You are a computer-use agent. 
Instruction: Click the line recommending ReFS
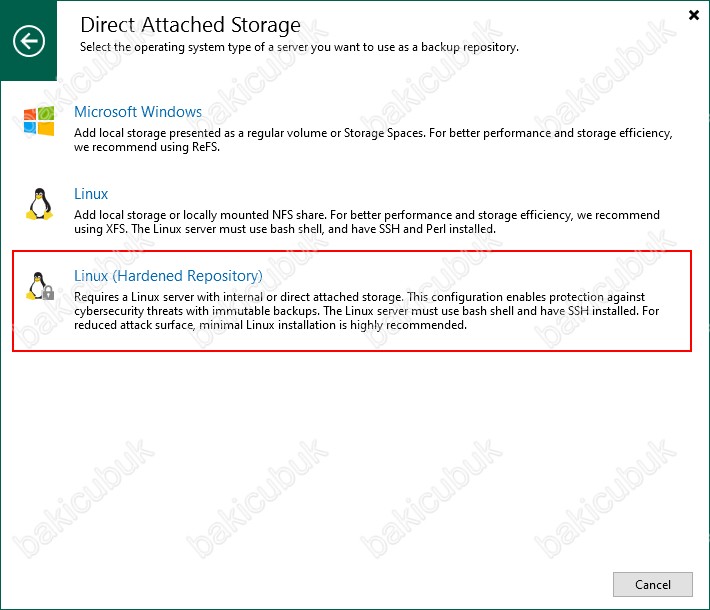coord(150,147)
